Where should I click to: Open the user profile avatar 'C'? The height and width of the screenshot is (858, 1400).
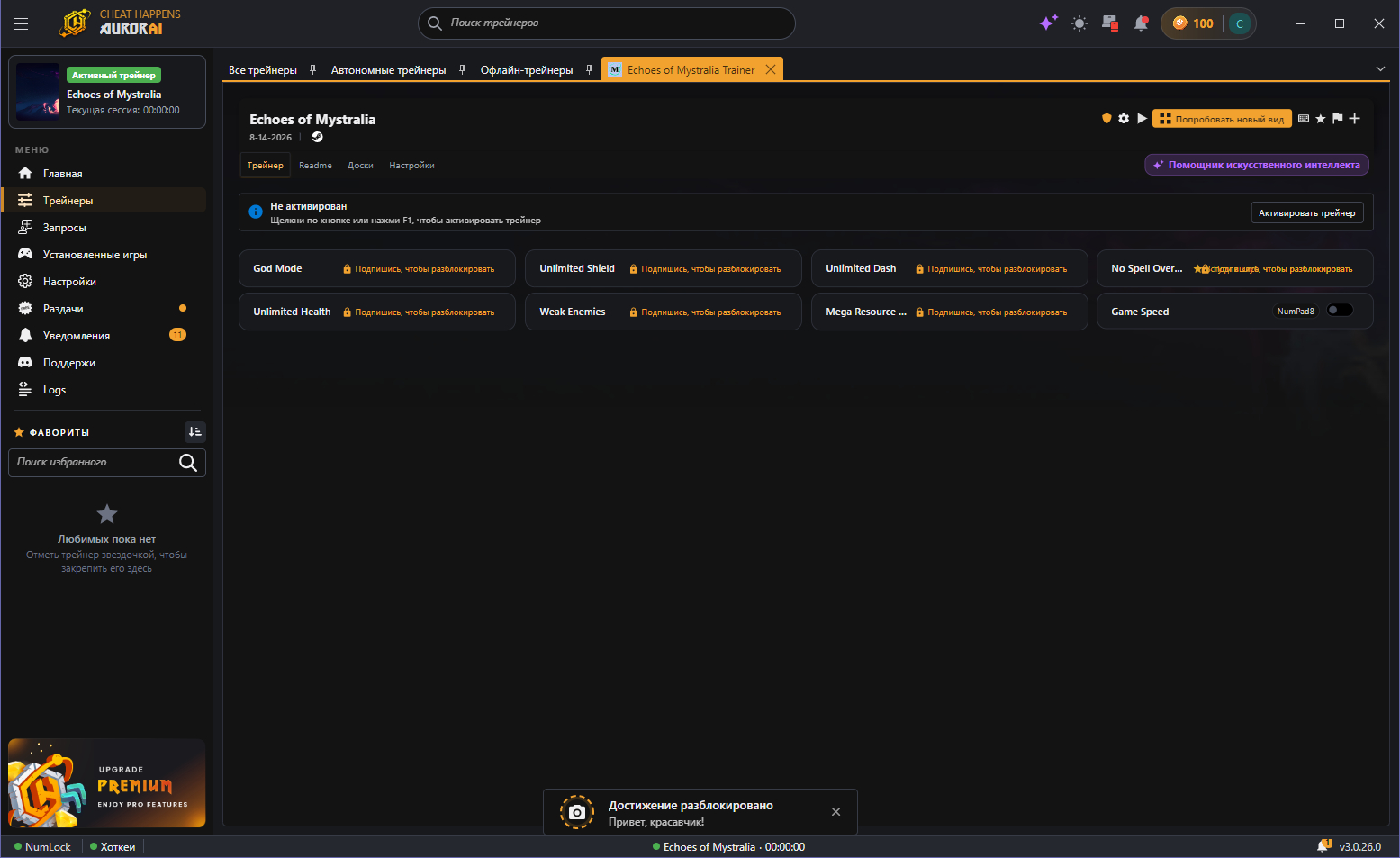[x=1240, y=23]
